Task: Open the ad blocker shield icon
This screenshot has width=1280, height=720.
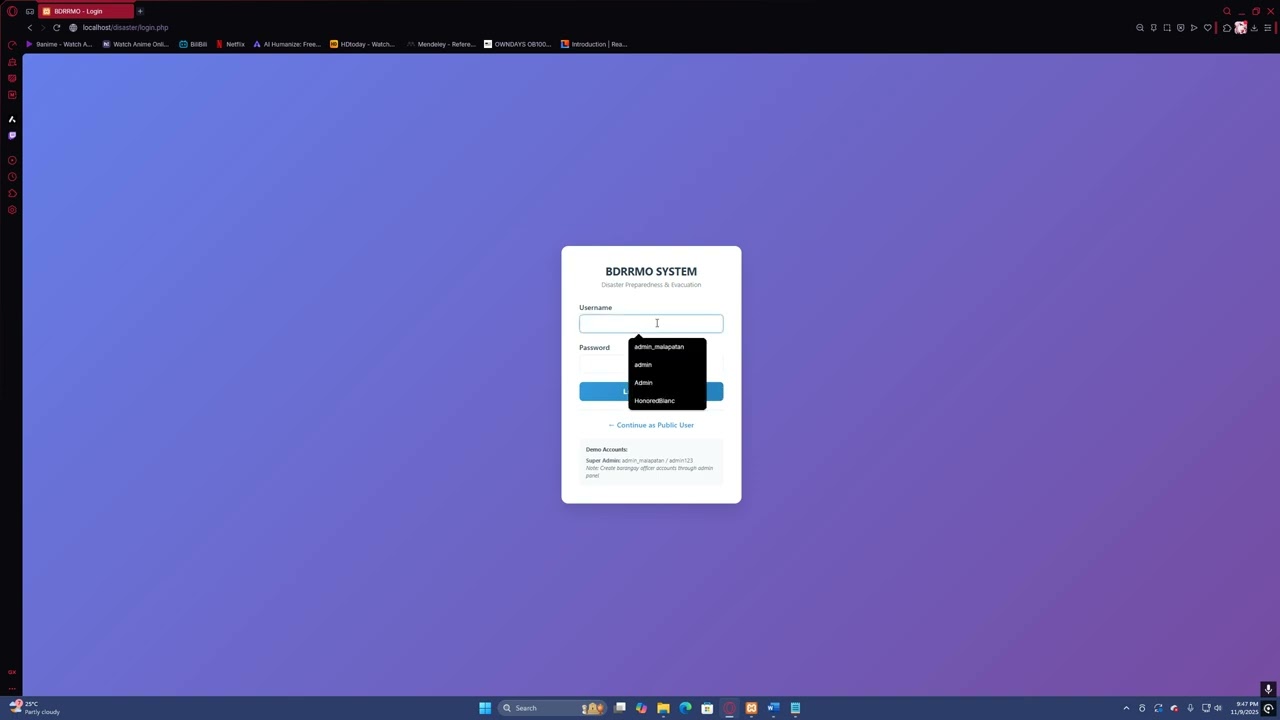Action: coord(1180,28)
